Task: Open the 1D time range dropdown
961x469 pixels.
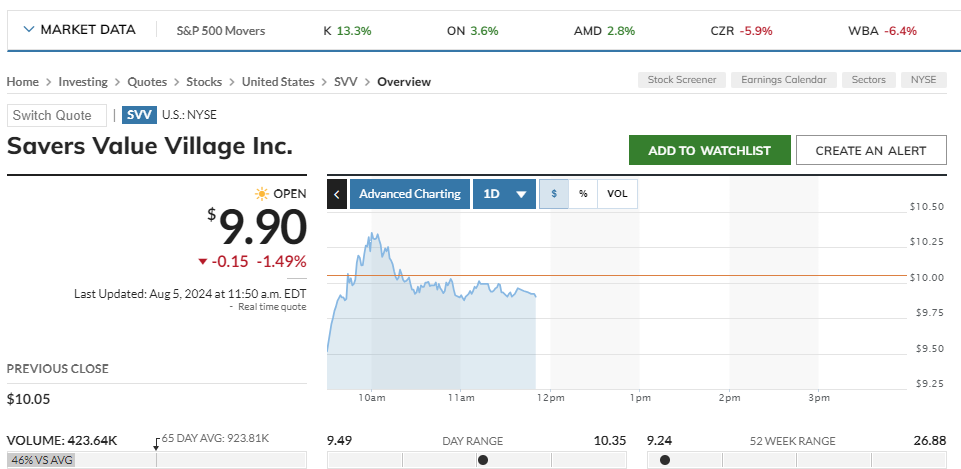Action: 505,194
